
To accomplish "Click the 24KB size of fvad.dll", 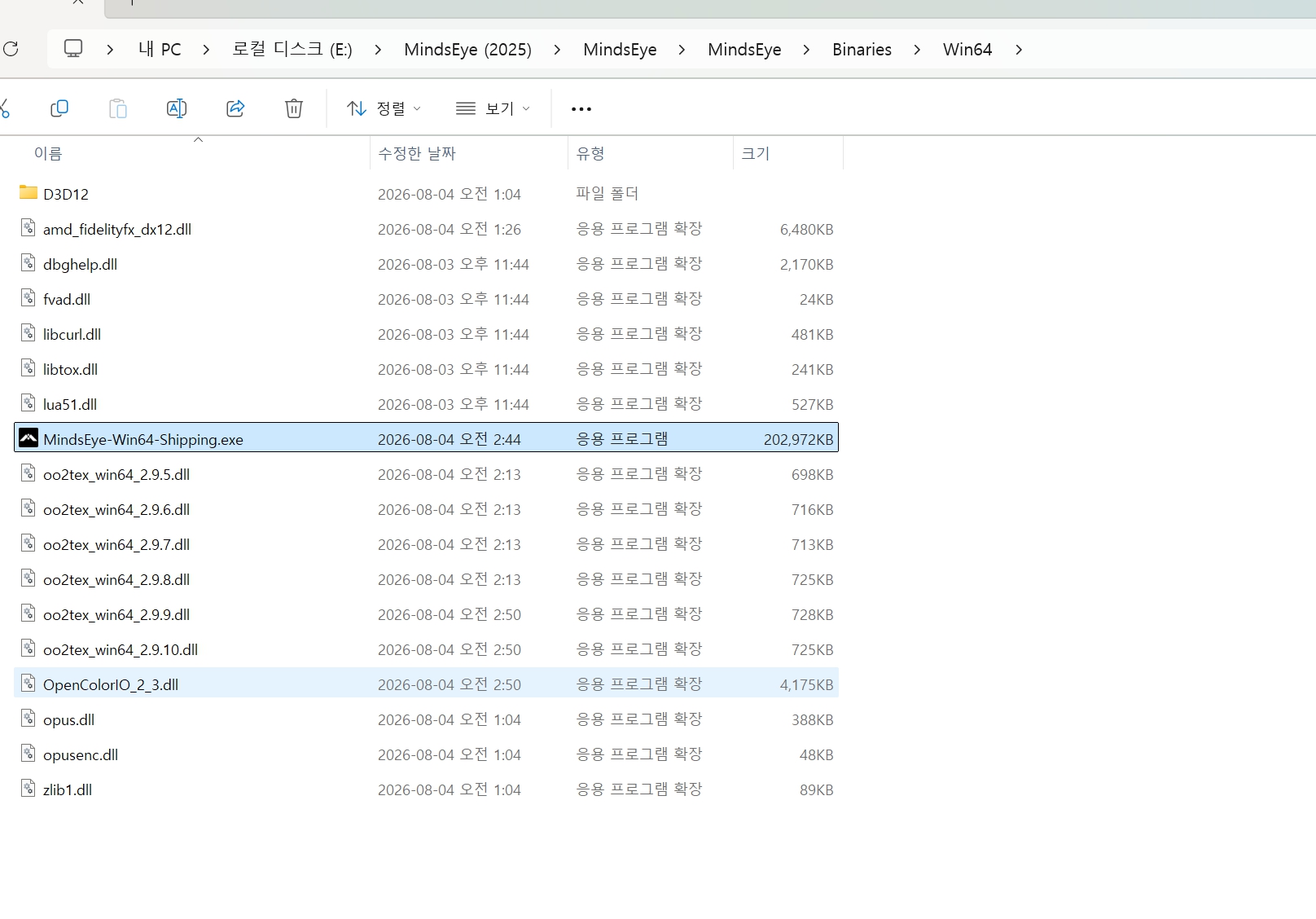I will 816,299.
